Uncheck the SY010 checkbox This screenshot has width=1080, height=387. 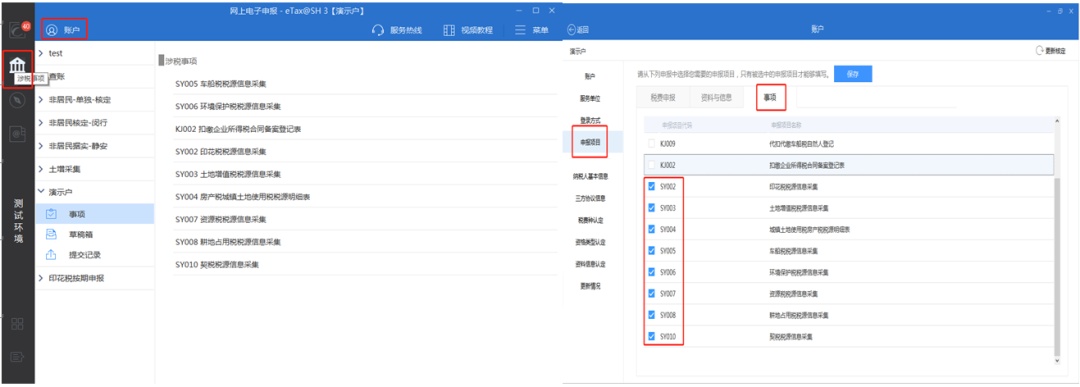click(x=652, y=336)
